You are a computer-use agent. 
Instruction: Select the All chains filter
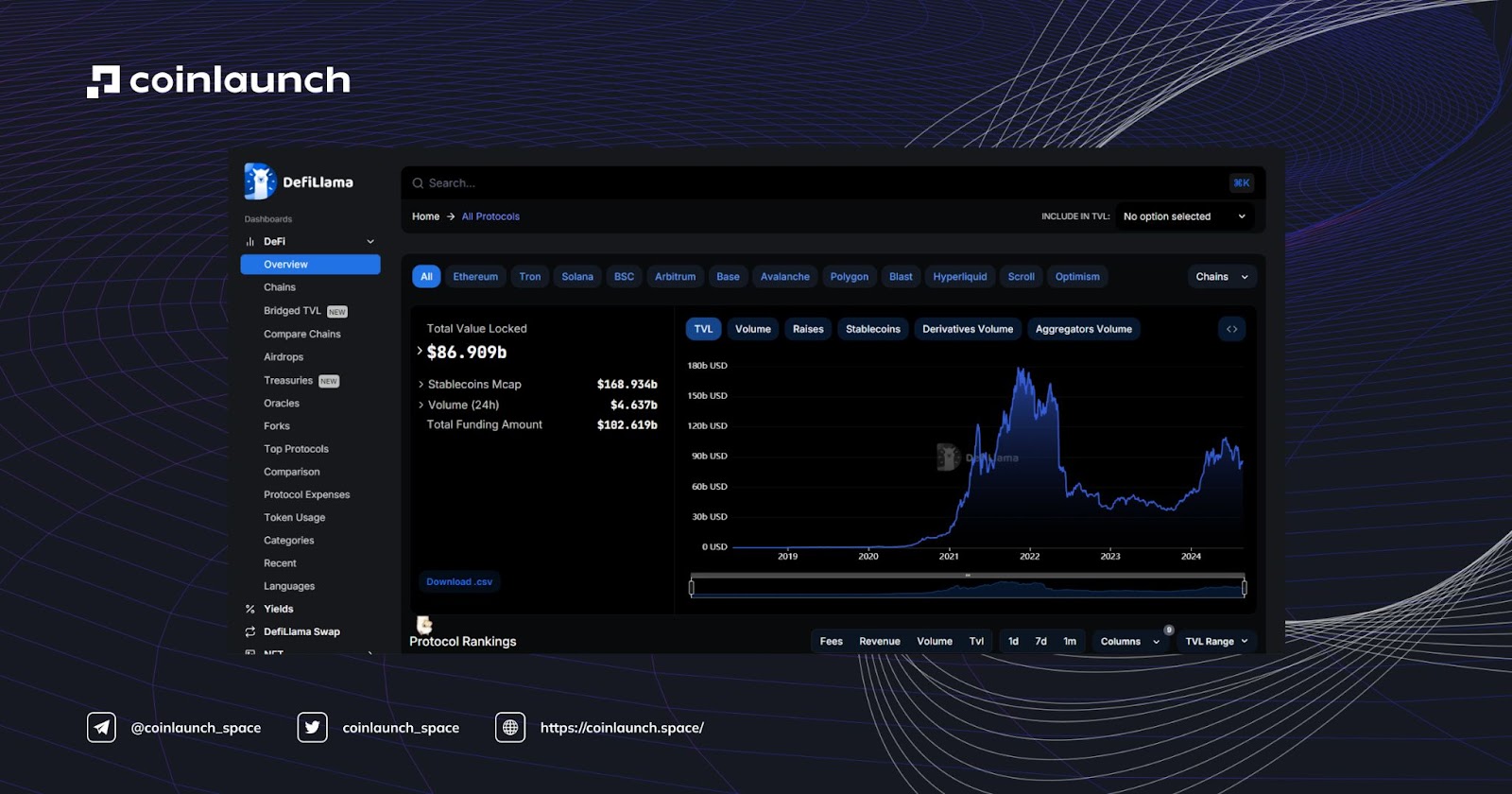click(x=426, y=277)
